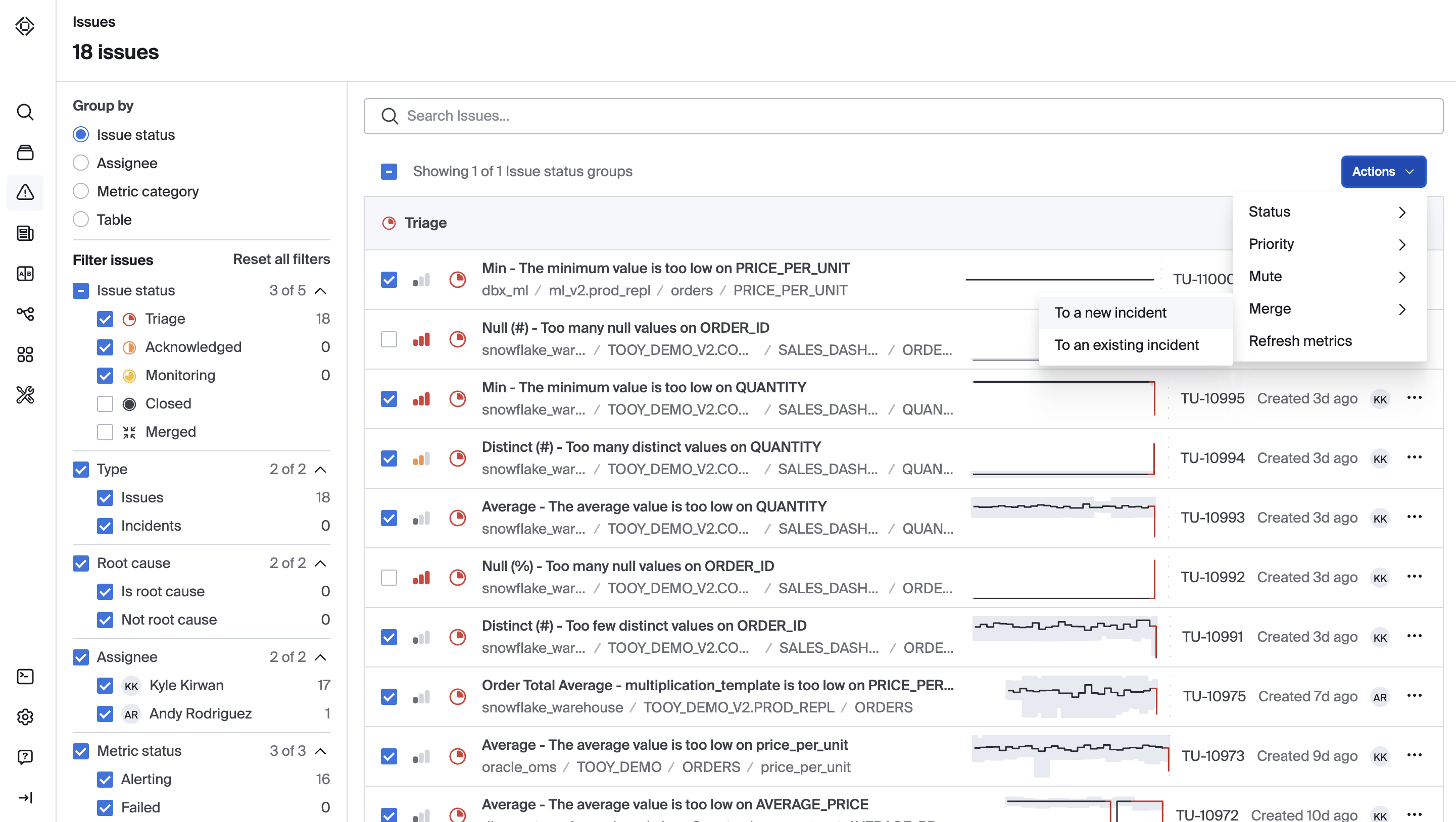The width and height of the screenshot is (1456, 822).
Task: Open the search icon in left sidebar
Action: pyautogui.click(x=25, y=112)
